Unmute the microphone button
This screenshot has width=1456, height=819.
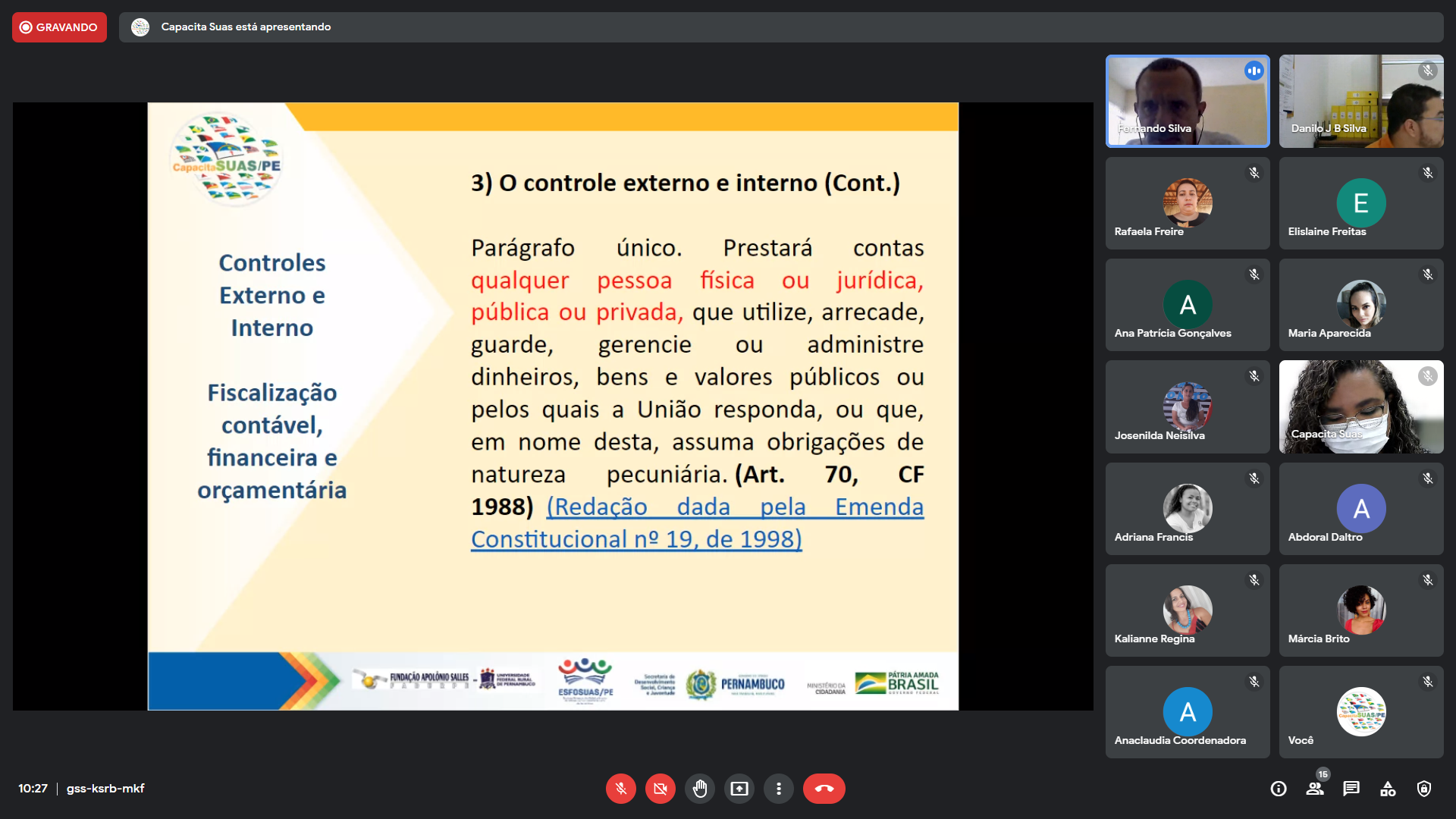(x=620, y=789)
